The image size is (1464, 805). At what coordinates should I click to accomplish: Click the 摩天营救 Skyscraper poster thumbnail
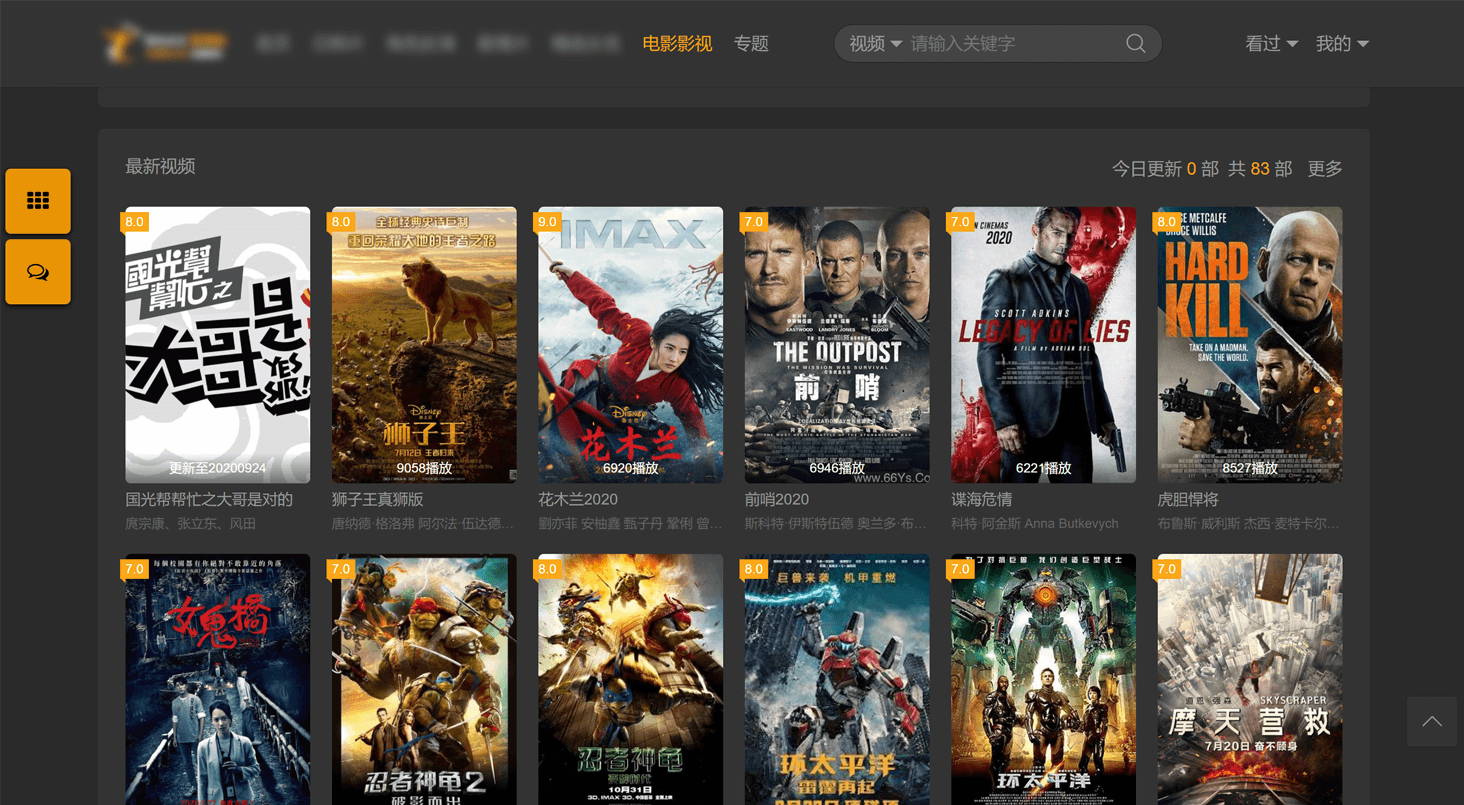[1250, 680]
